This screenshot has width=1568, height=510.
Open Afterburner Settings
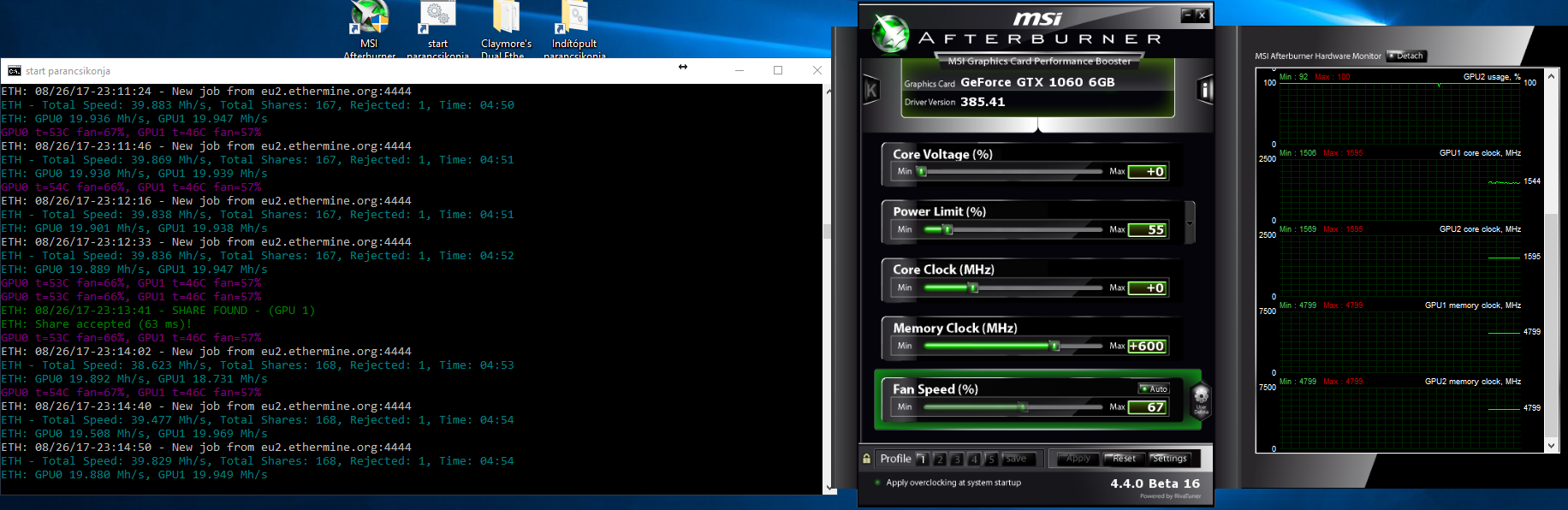1169,459
